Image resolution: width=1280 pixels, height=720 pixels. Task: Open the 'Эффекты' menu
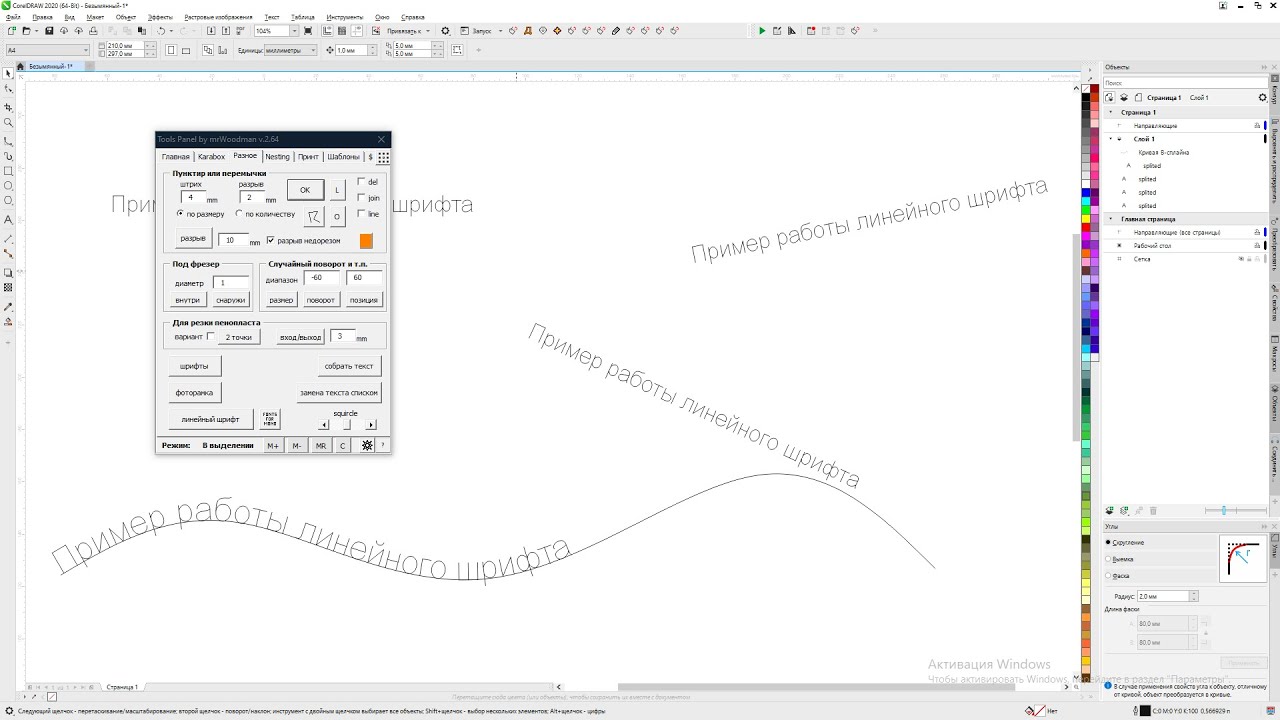pyautogui.click(x=160, y=17)
